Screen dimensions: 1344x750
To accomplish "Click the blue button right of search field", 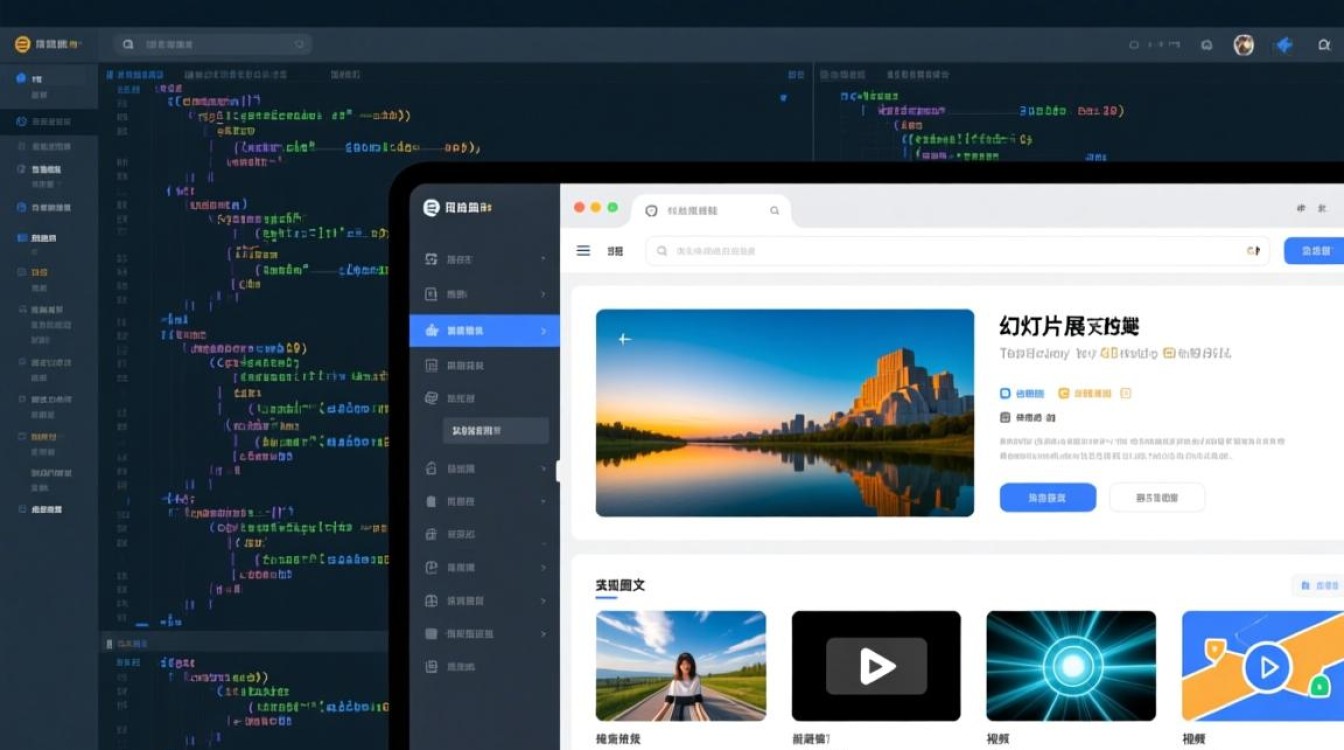I will (x=1313, y=251).
